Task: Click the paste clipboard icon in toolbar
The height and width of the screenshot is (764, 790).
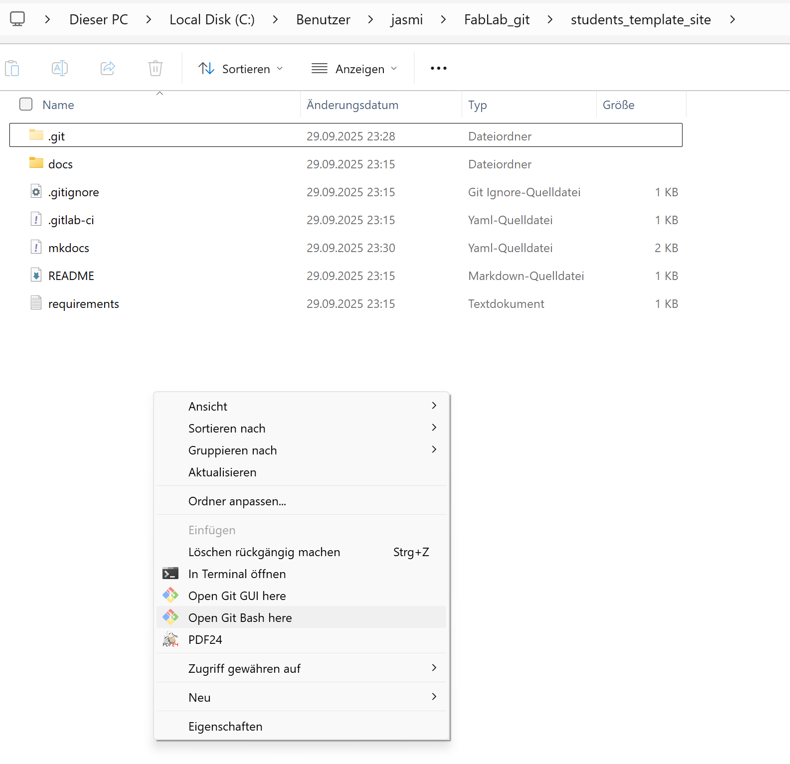Action: click(12, 68)
